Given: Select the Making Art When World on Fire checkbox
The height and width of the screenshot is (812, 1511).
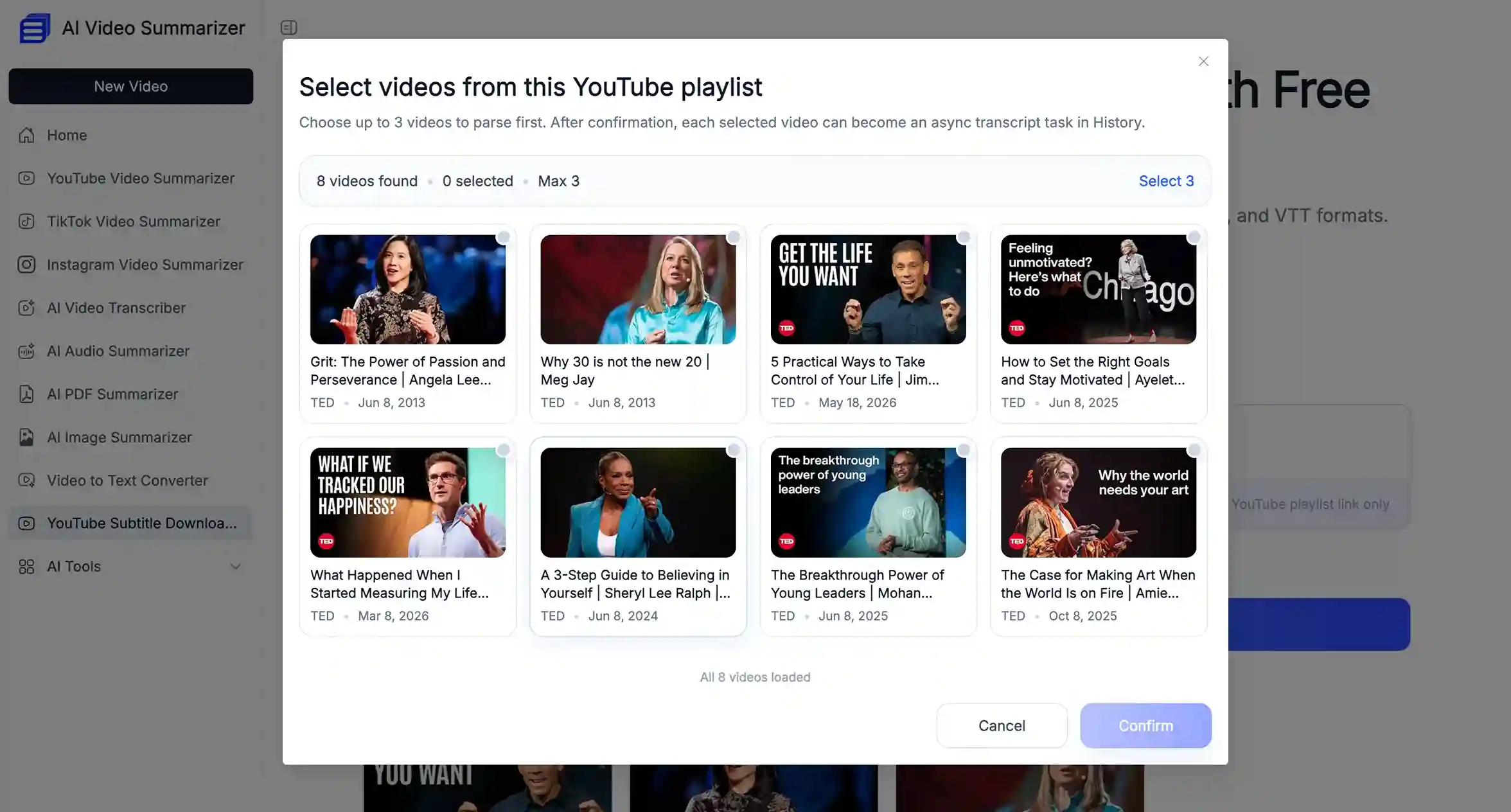Looking at the screenshot, I should [1194, 450].
